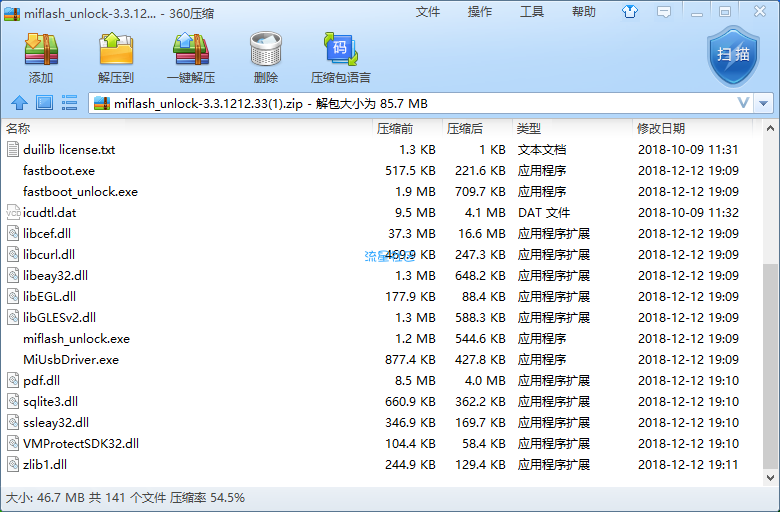Select the libcurl.dll file name
This screenshot has height=512, width=780.
tap(49, 254)
